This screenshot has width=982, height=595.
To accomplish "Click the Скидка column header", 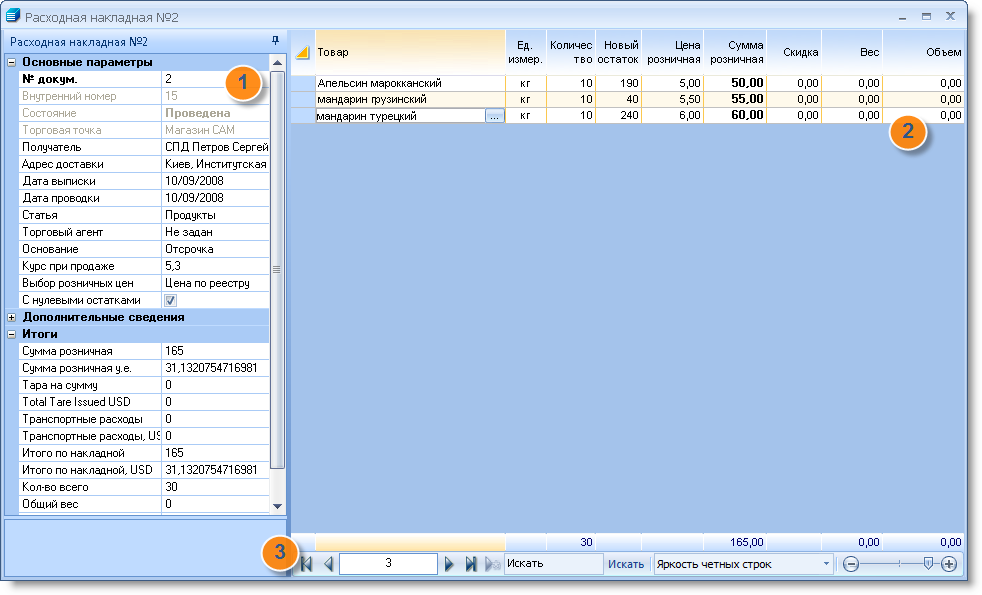I will tap(794, 53).
